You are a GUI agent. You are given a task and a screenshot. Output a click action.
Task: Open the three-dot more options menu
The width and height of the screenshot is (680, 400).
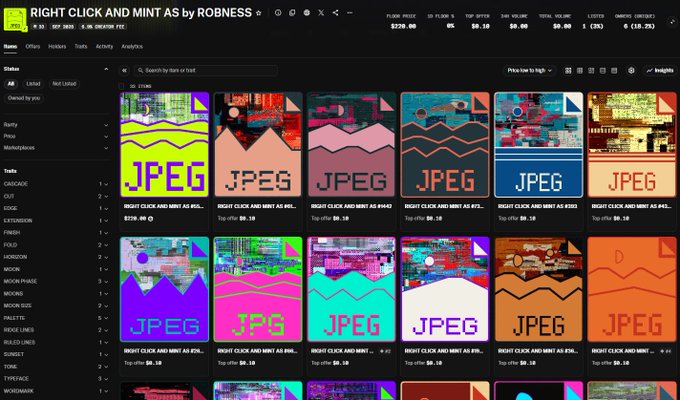point(350,13)
